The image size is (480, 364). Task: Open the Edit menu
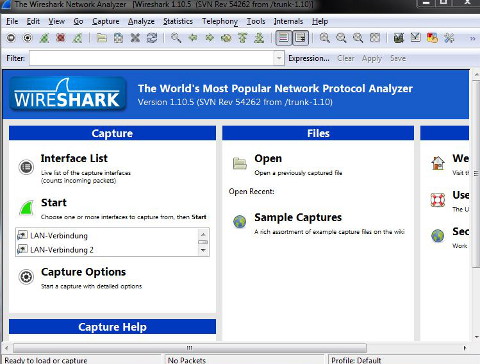point(33,21)
